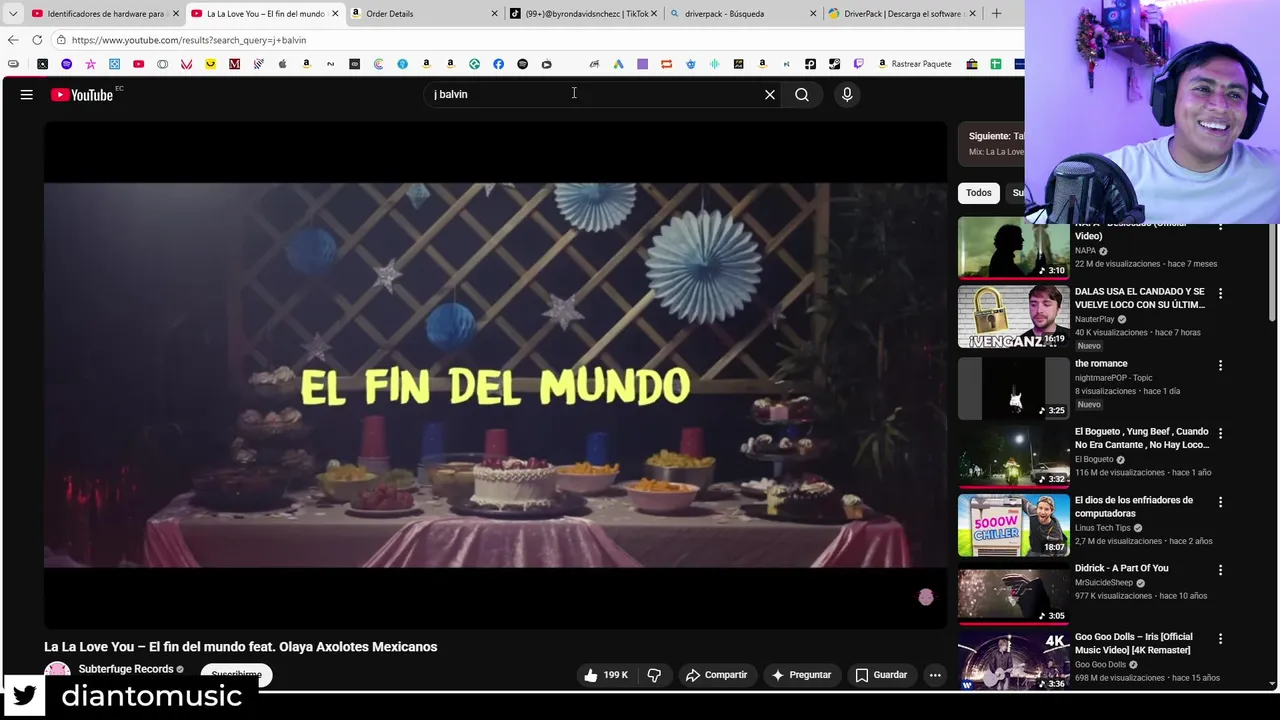Image resolution: width=1280 pixels, height=720 pixels.
Task: Close the Identificadores de hardware tab
Action: coord(176,13)
